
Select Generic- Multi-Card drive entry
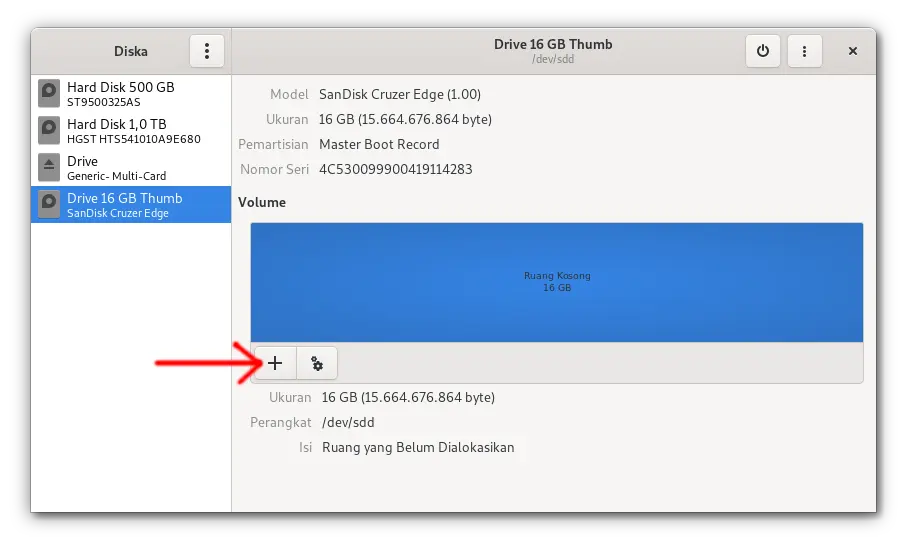(131, 168)
